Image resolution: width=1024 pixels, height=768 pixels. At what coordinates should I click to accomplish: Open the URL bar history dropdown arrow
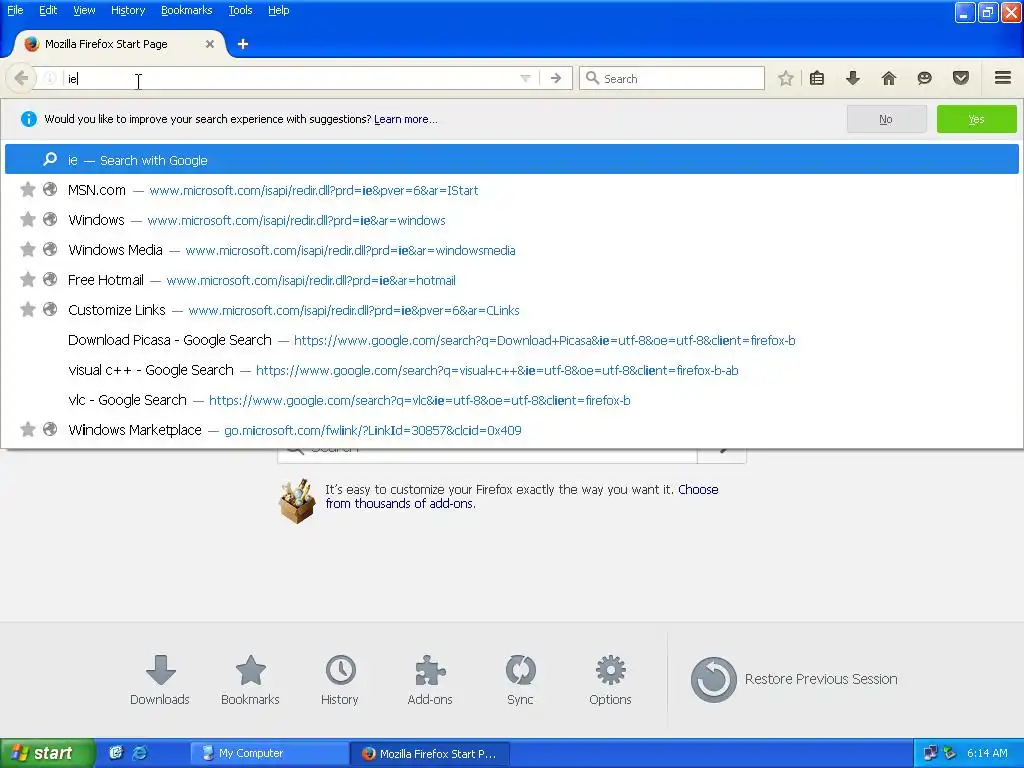pos(525,78)
